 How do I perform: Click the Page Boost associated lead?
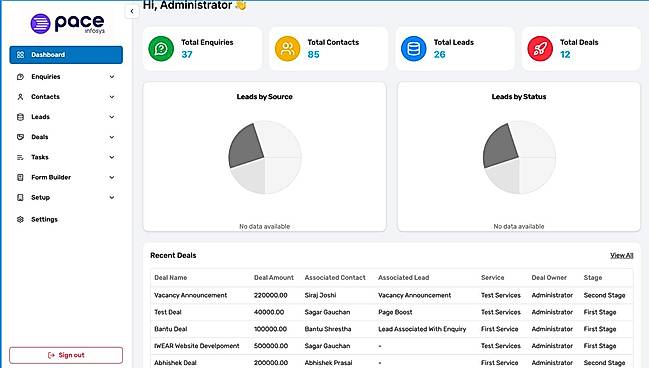click(x=395, y=312)
